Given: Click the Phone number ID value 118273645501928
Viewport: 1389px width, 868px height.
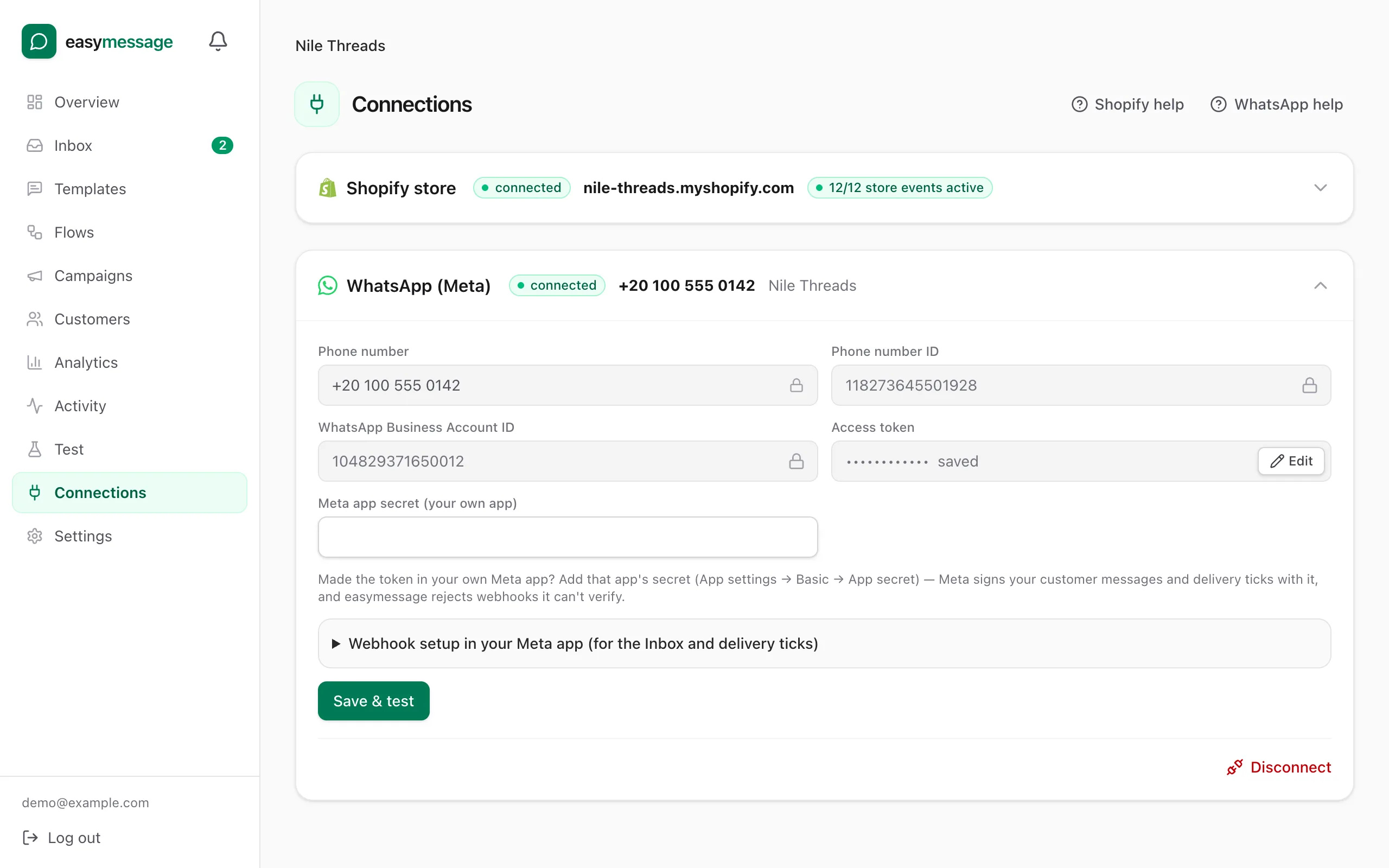Looking at the screenshot, I should [911, 385].
